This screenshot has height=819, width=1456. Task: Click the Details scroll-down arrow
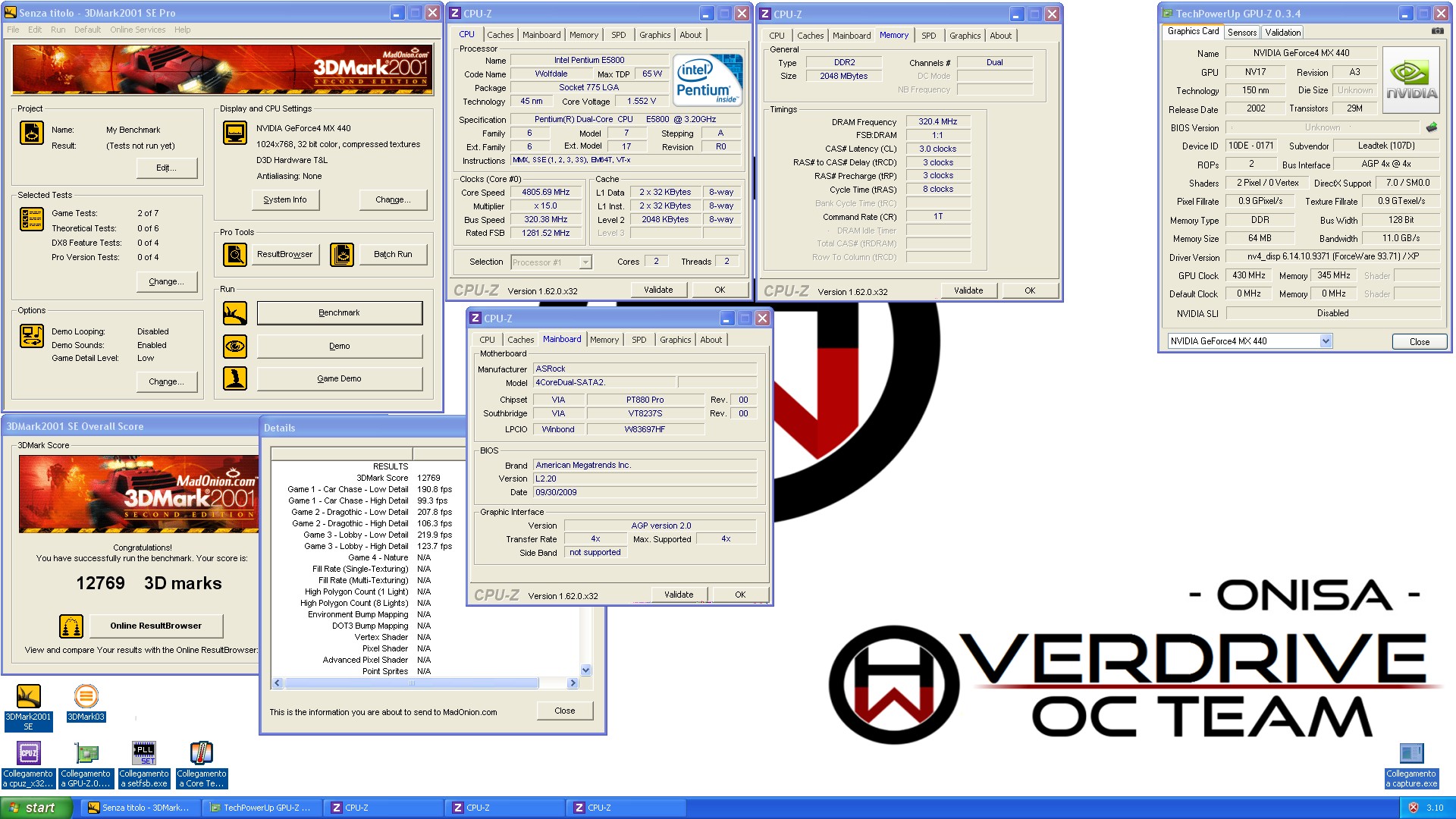(585, 670)
